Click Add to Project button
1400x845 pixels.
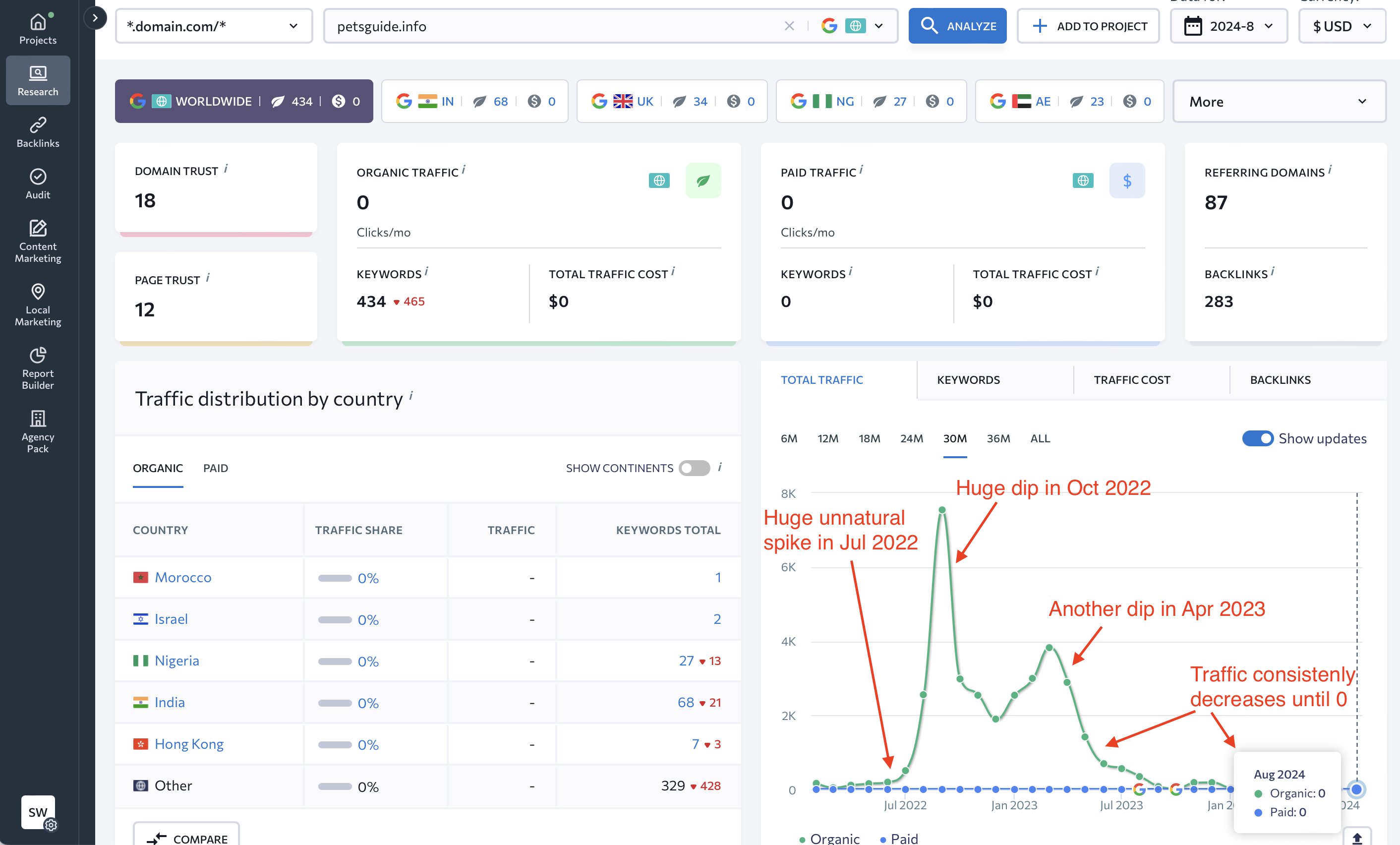[x=1088, y=26]
